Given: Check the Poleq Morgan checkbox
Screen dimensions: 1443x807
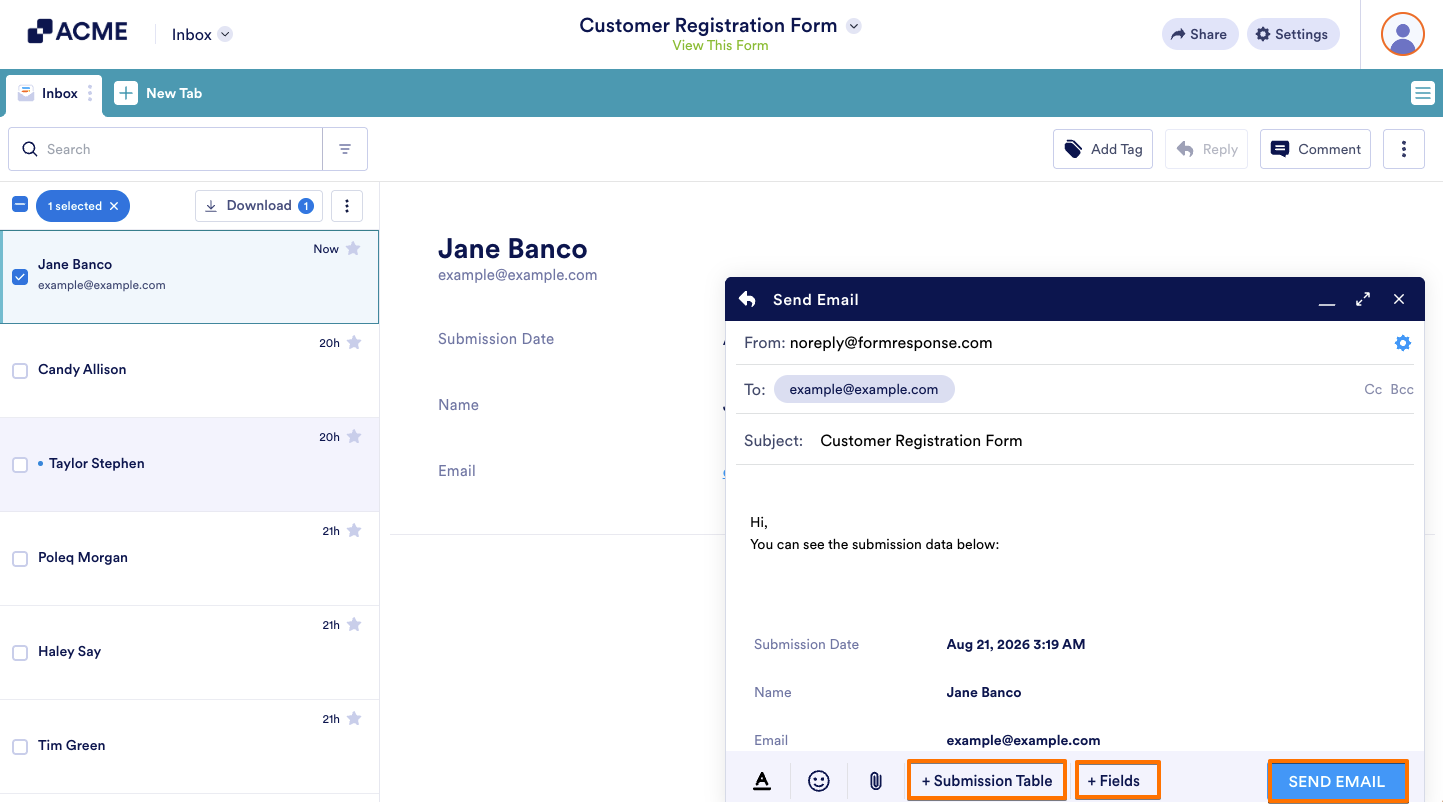Looking at the screenshot, I should coord(20,559).
